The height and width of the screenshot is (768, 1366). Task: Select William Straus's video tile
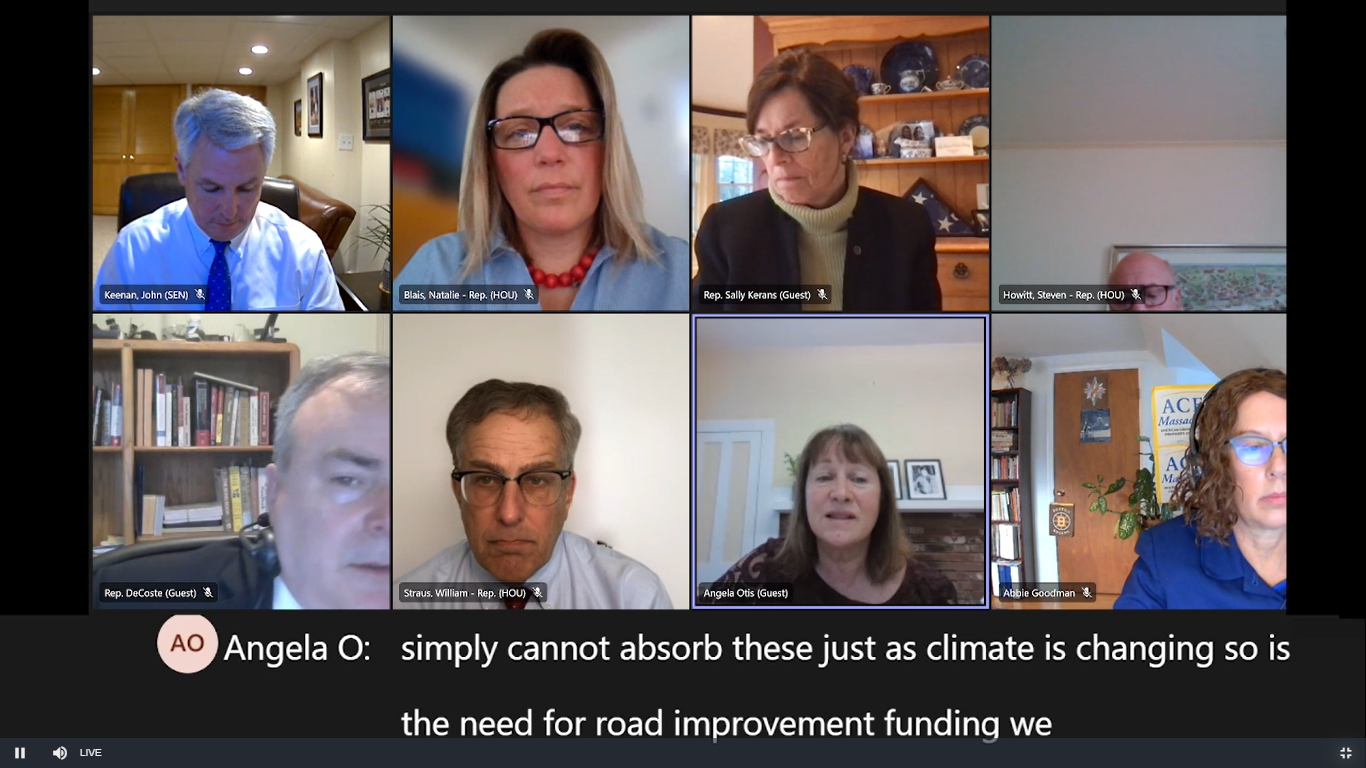tap(540, 462)
